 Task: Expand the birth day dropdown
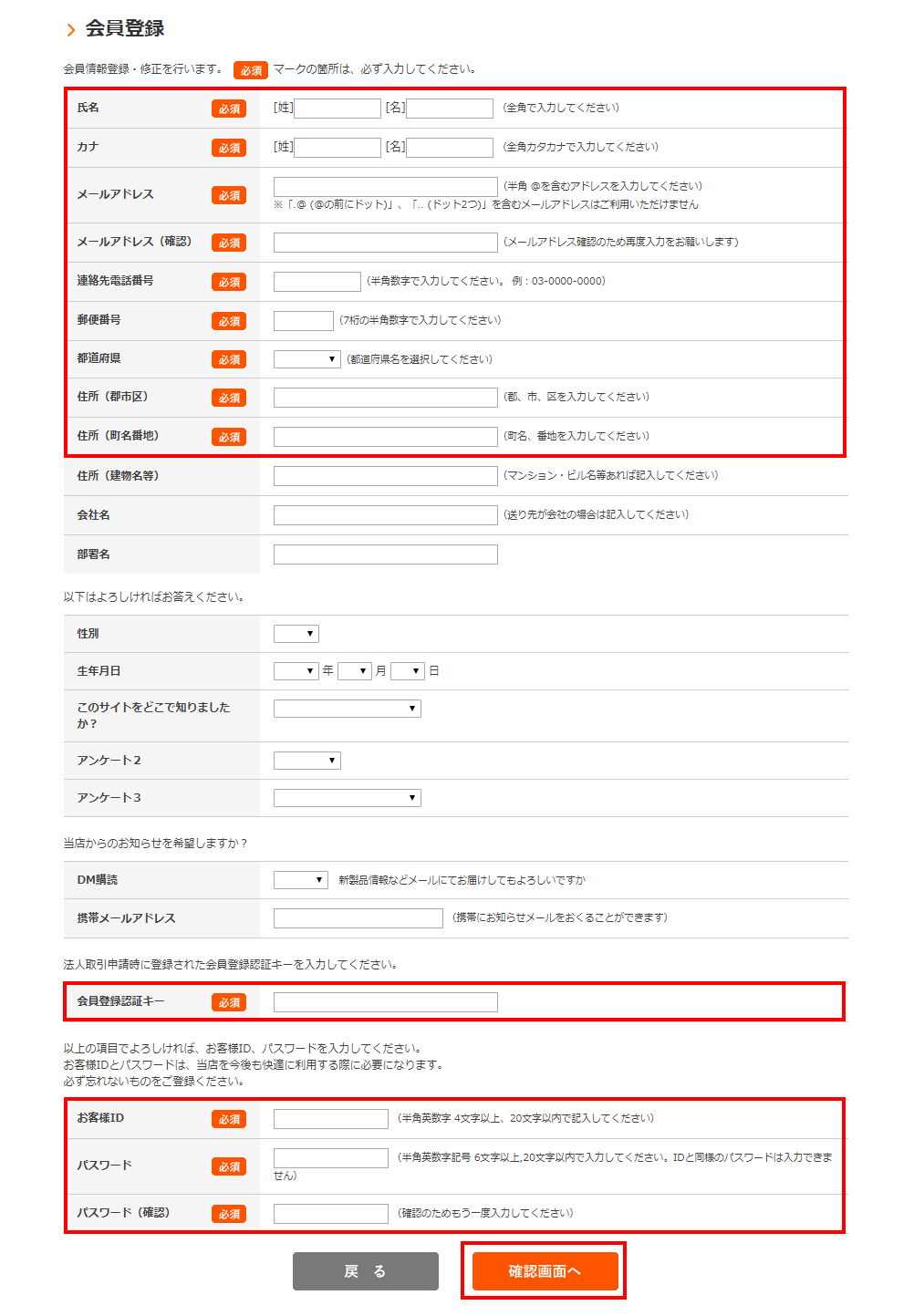click(x=407, y=671)
